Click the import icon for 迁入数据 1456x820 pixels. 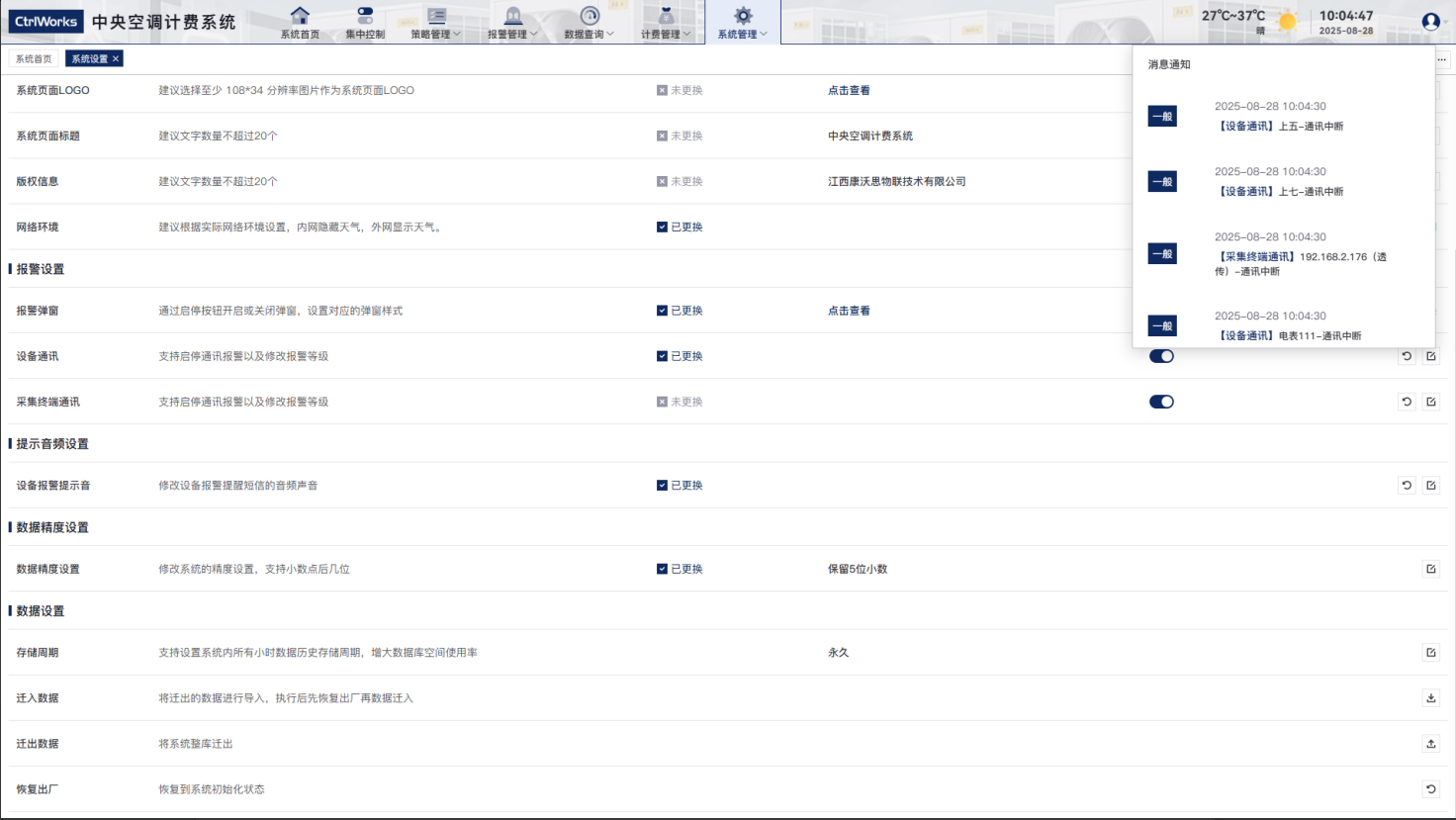coord(1430,698)
